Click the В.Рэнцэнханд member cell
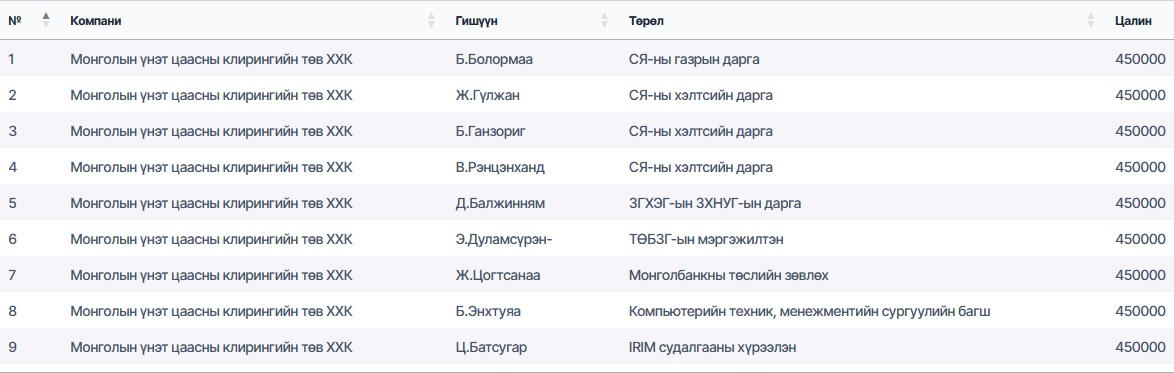Screen dimensions: 1174x373 pyautogui.click(x=499, y=167)
